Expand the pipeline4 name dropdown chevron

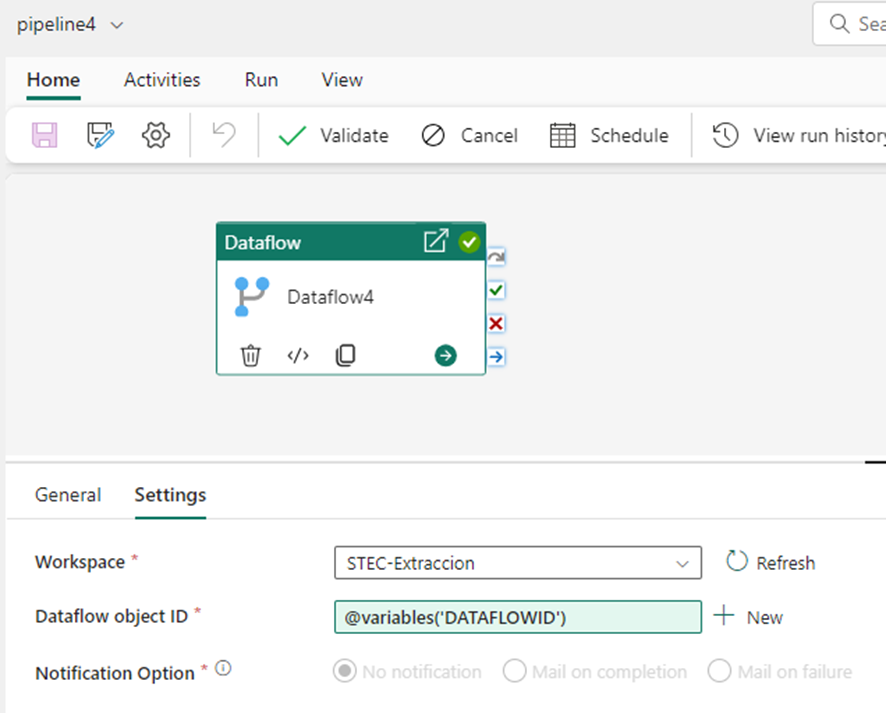pyautogui.click(x=117, y=25)
